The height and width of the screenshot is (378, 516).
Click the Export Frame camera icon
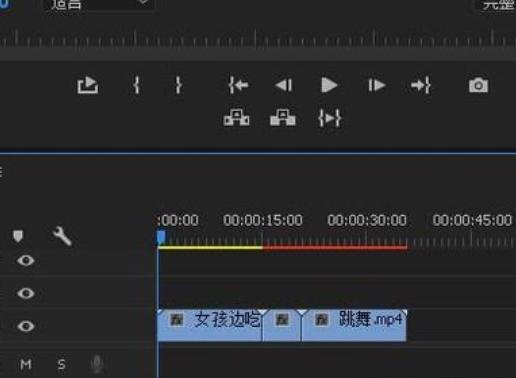(478, 85)
